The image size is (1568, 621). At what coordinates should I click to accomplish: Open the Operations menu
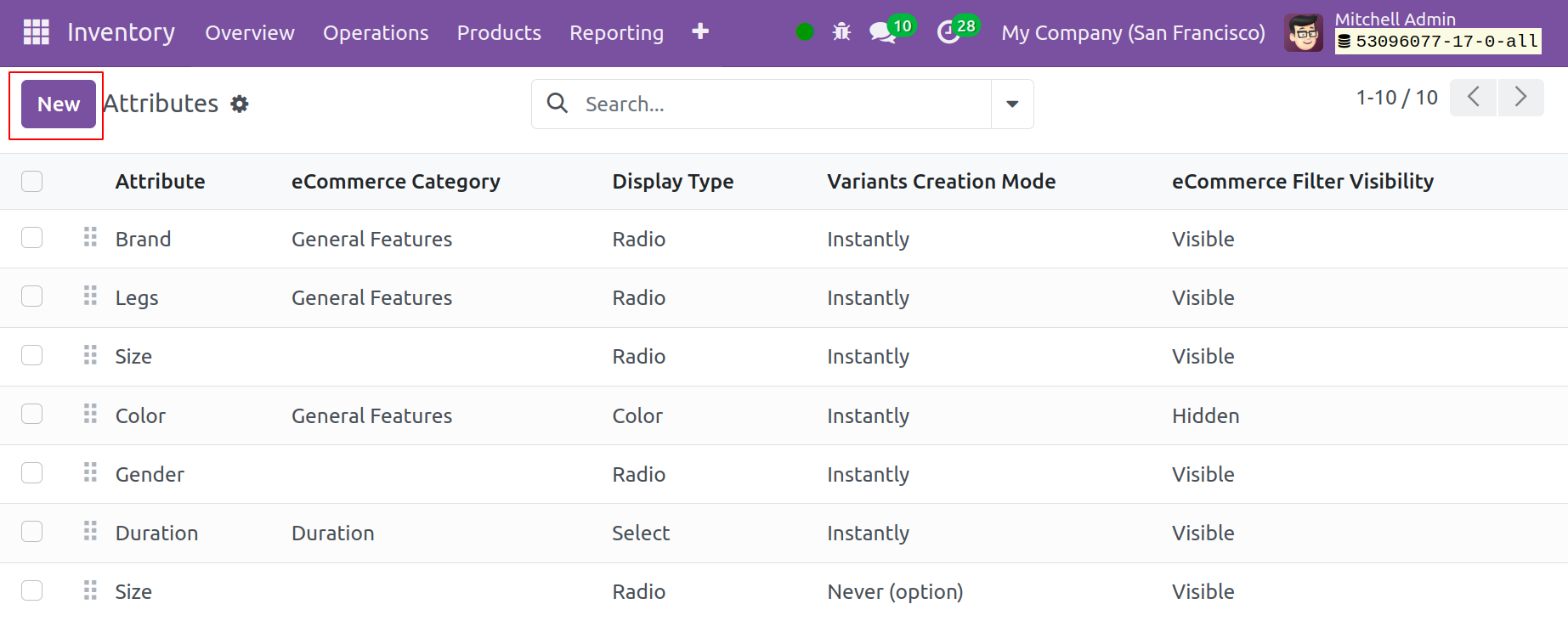point(376,33)
